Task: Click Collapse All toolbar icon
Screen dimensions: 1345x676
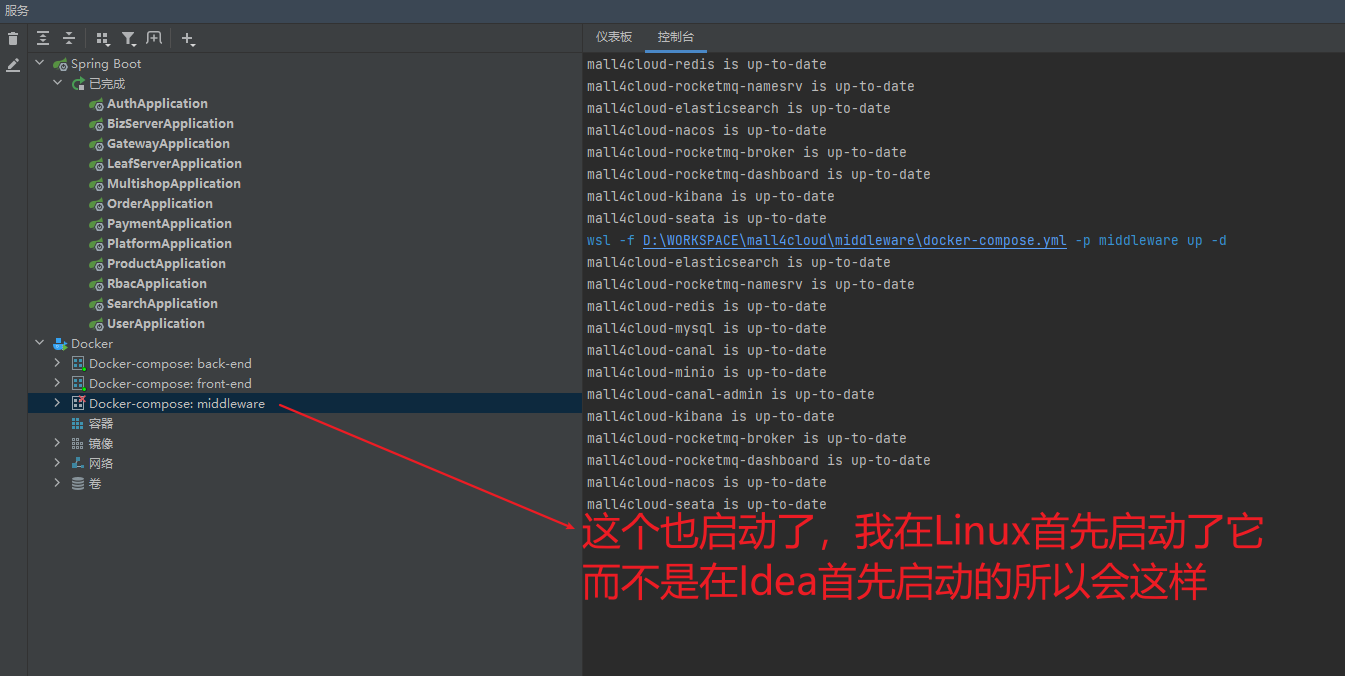Action: [x=69, y=38]
